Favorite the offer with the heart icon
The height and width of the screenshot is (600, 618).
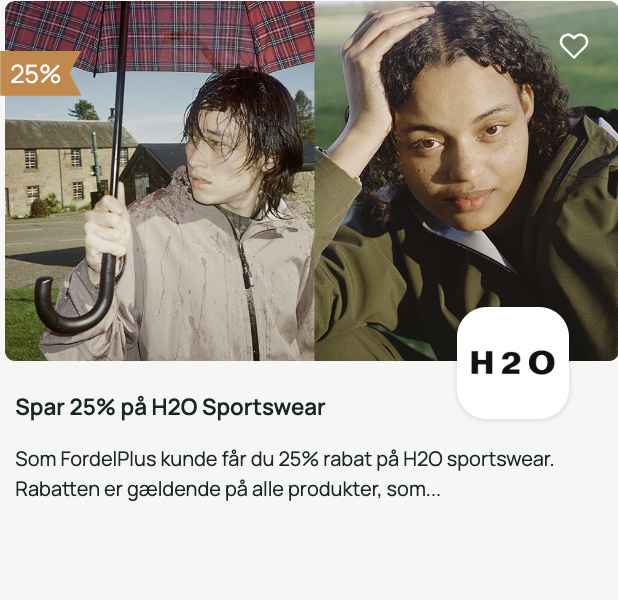pos(573,45)
